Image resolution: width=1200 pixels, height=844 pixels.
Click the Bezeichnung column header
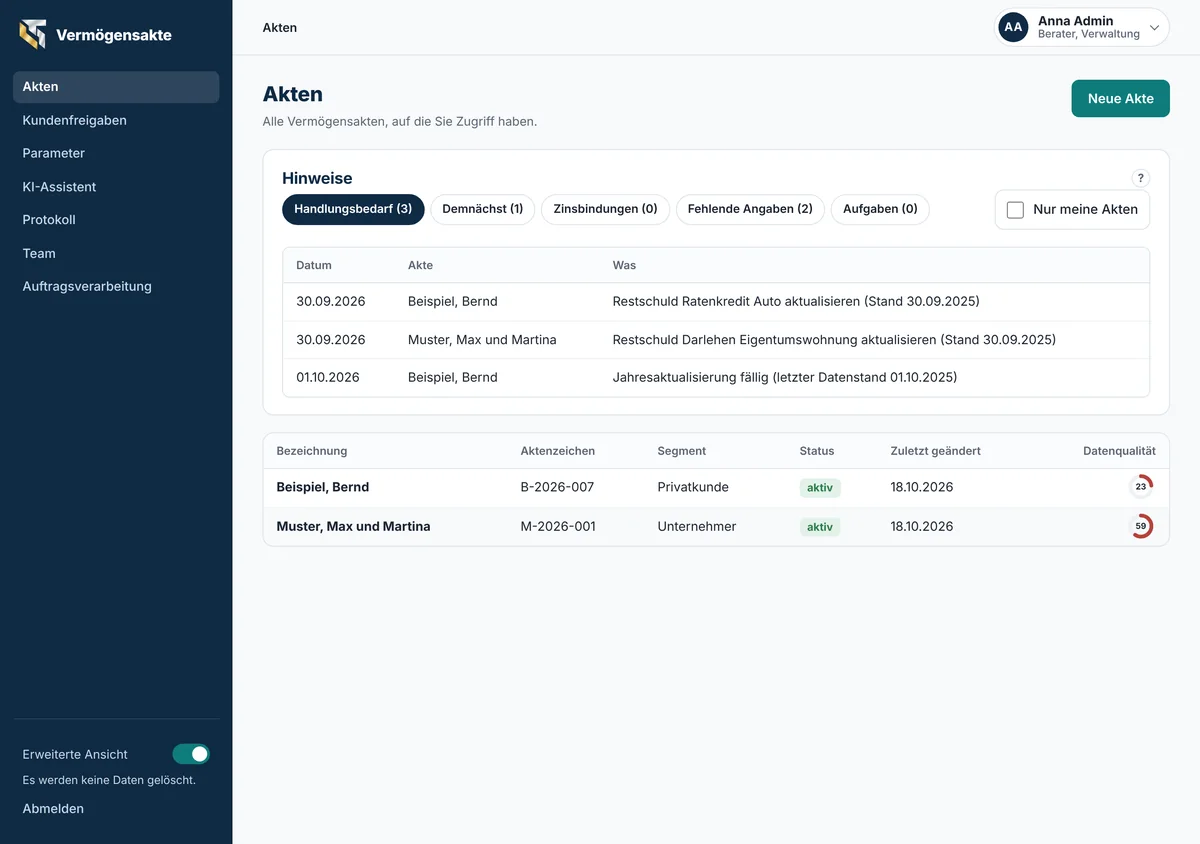[x=312, y=451]
